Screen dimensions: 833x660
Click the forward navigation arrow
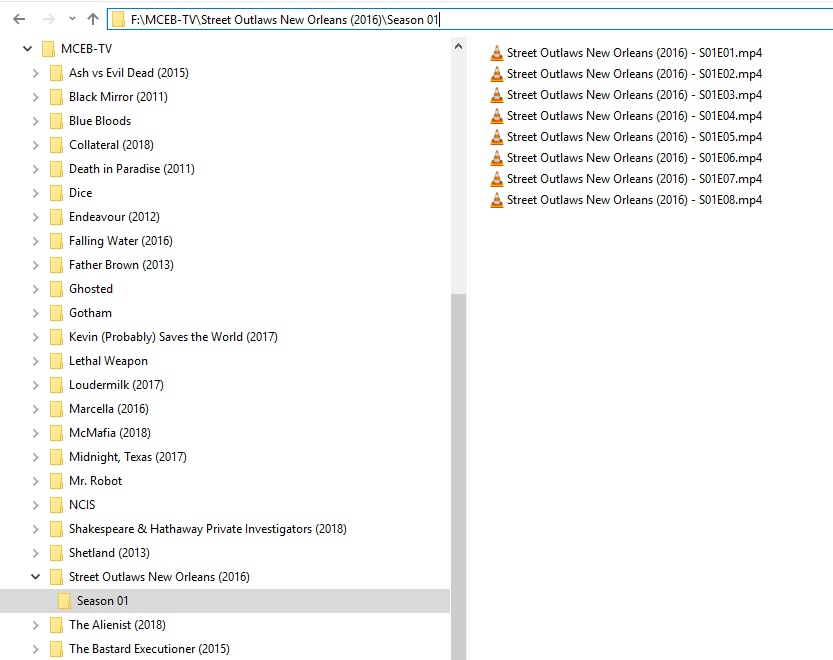[48, 20]
